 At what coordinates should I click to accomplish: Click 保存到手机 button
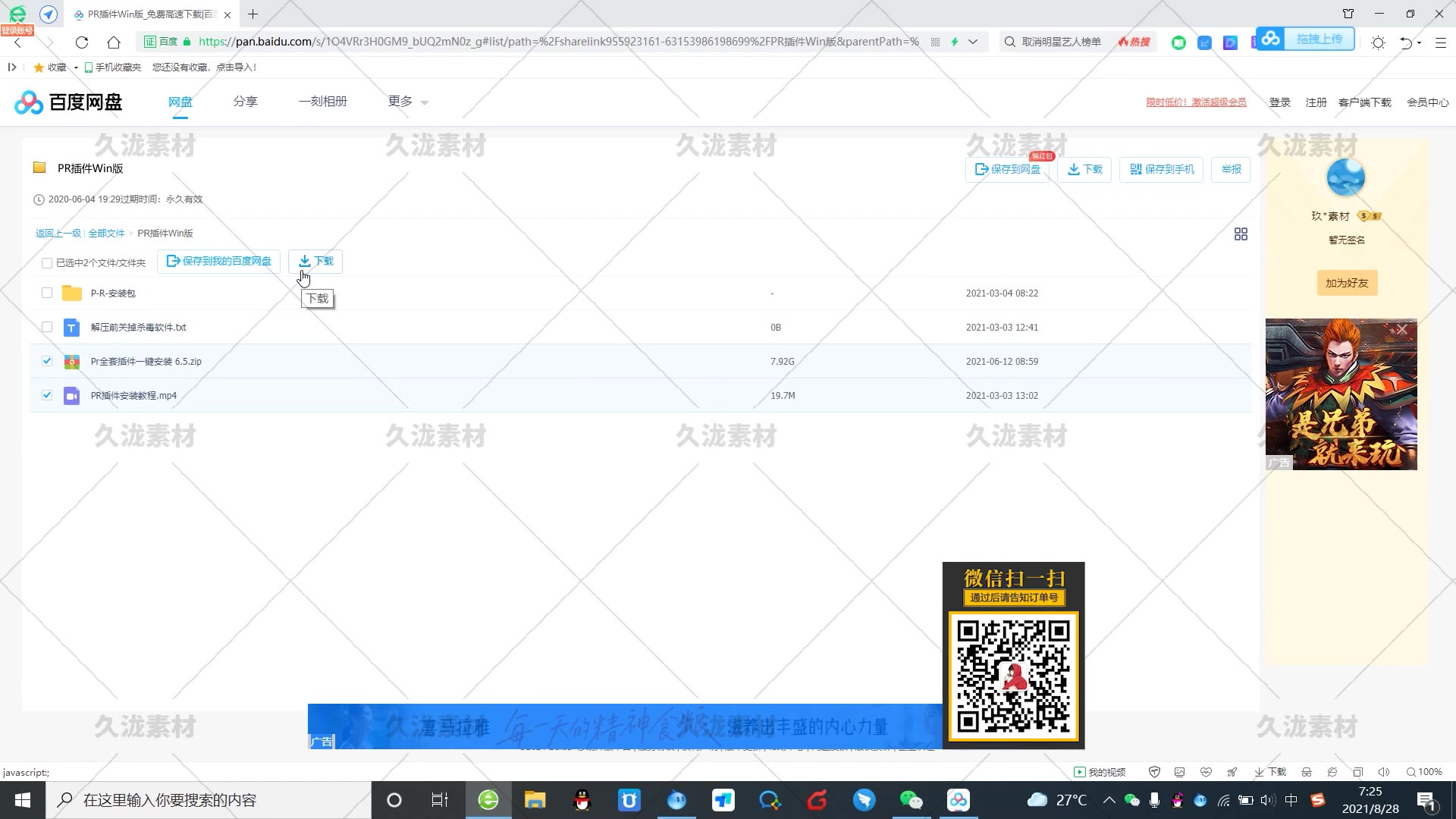[x=1161, y=169]
